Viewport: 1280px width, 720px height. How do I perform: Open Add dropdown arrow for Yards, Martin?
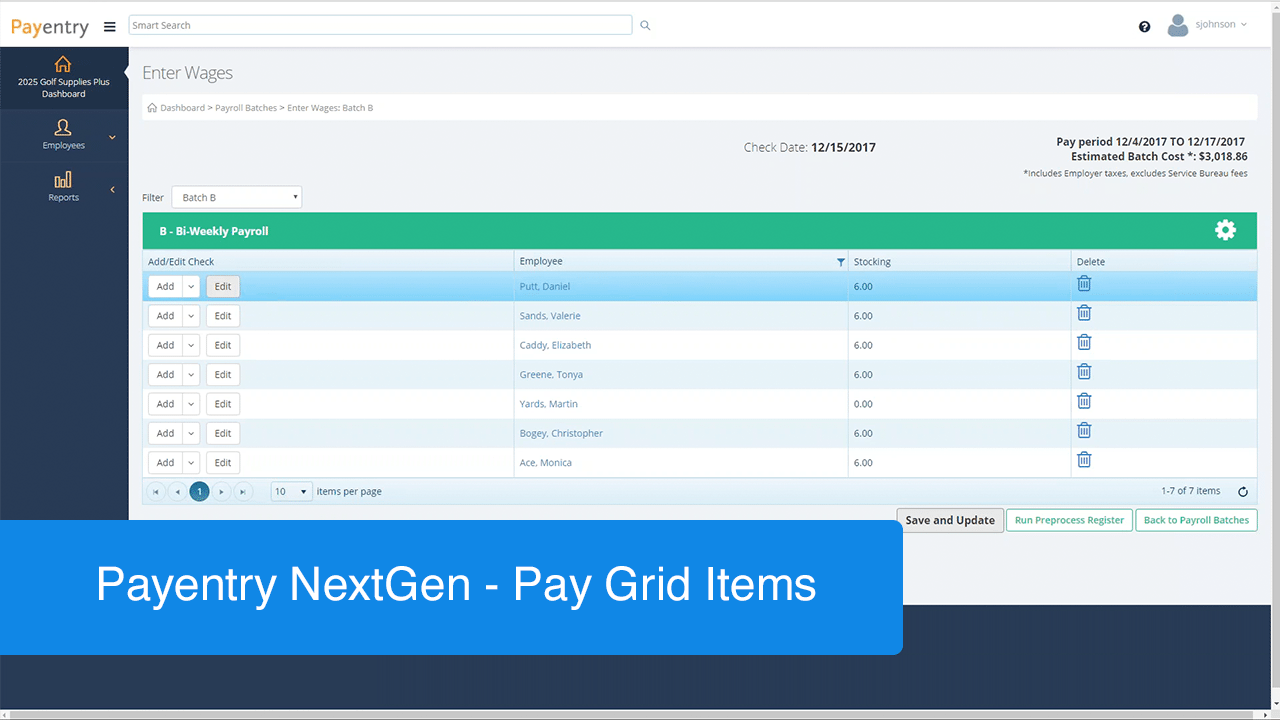click(192, 404)
